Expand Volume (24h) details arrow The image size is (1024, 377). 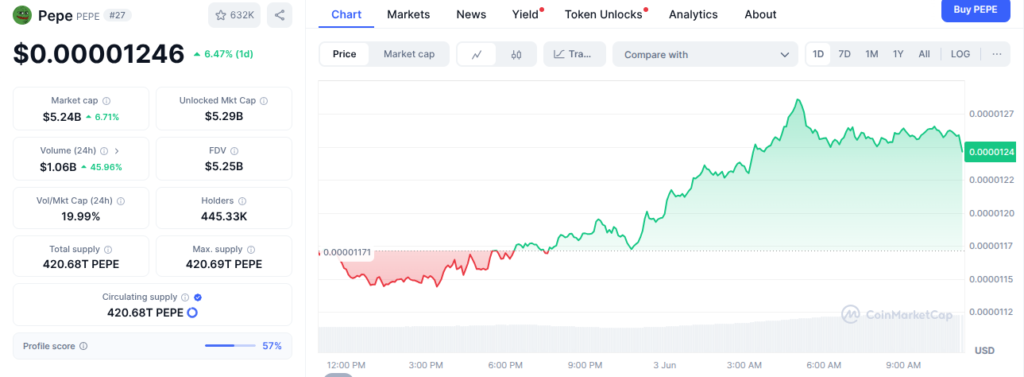click(x=116, y=151)
